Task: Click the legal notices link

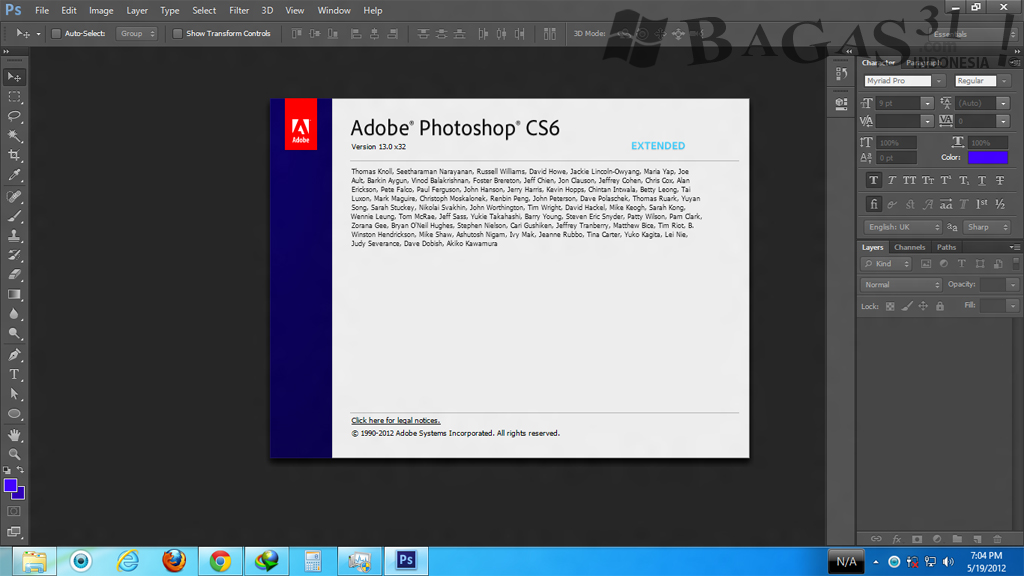Action: point(396,421)
